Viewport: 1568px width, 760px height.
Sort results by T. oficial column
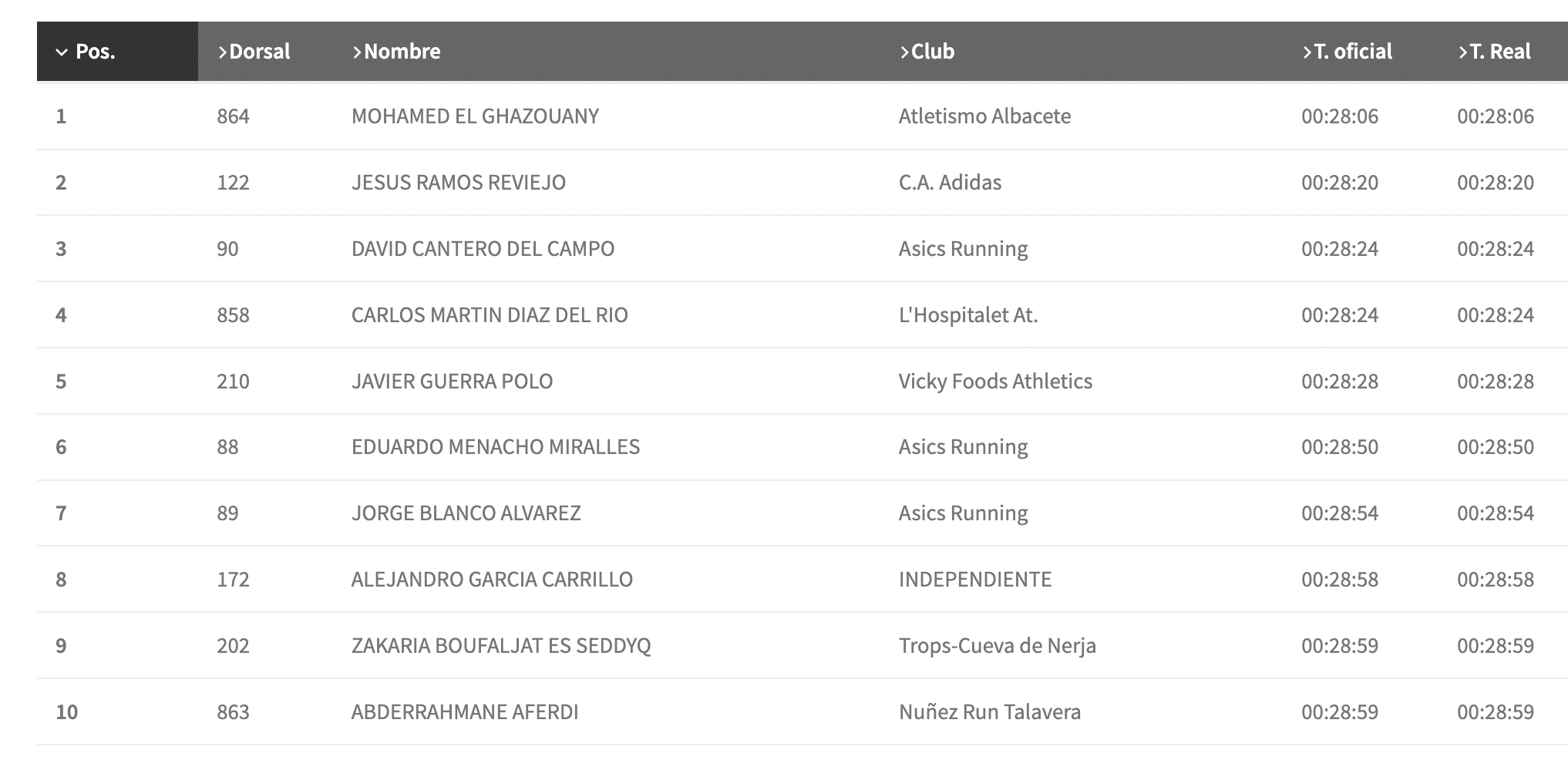[x=1347, y=52]
